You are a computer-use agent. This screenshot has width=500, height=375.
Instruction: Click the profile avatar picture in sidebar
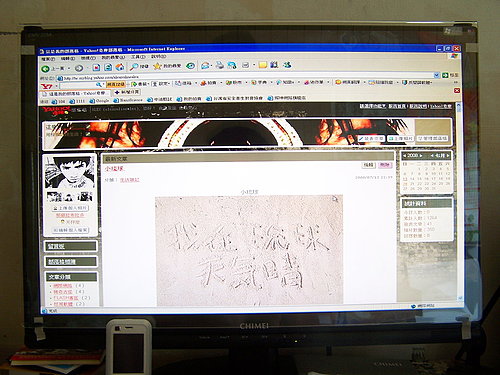tap(69, 173)
